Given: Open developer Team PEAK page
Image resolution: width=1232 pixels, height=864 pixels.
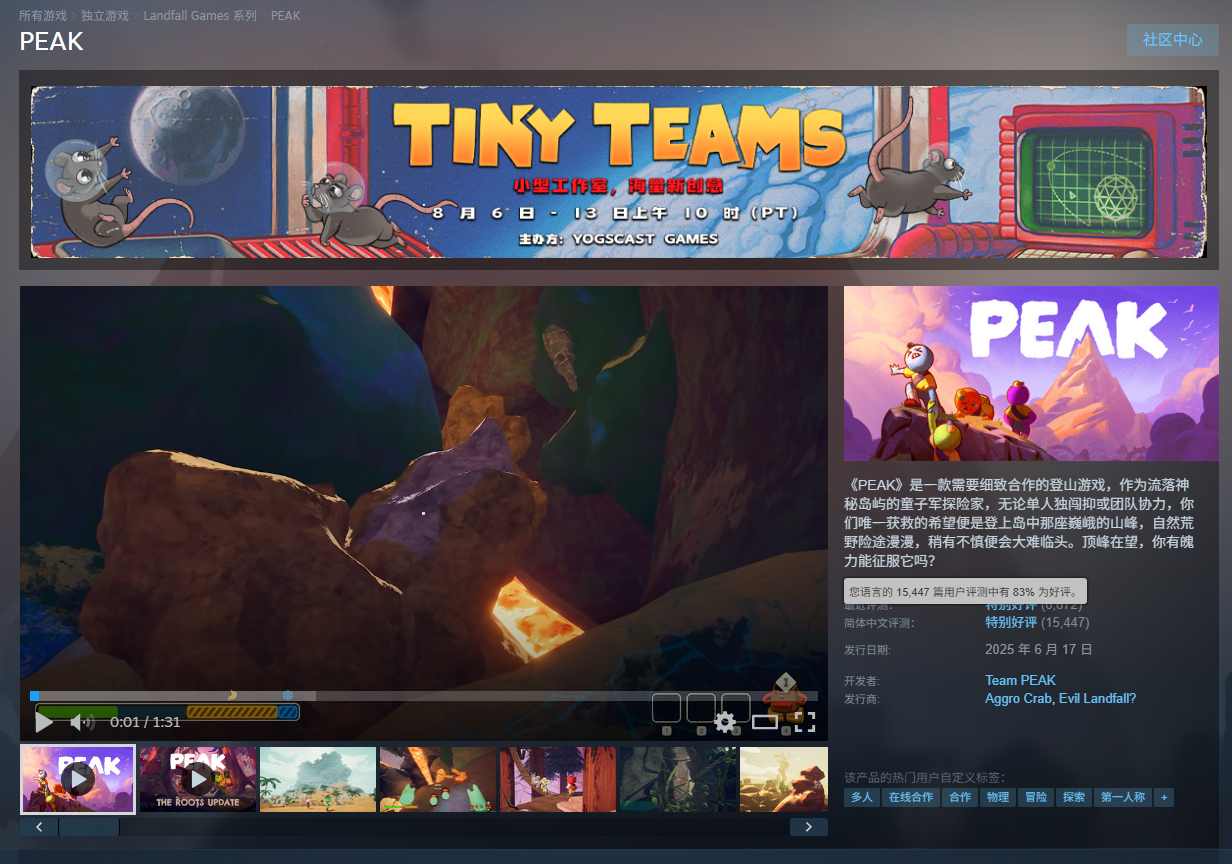Looking at the screenshot, I should (1020, 681).
